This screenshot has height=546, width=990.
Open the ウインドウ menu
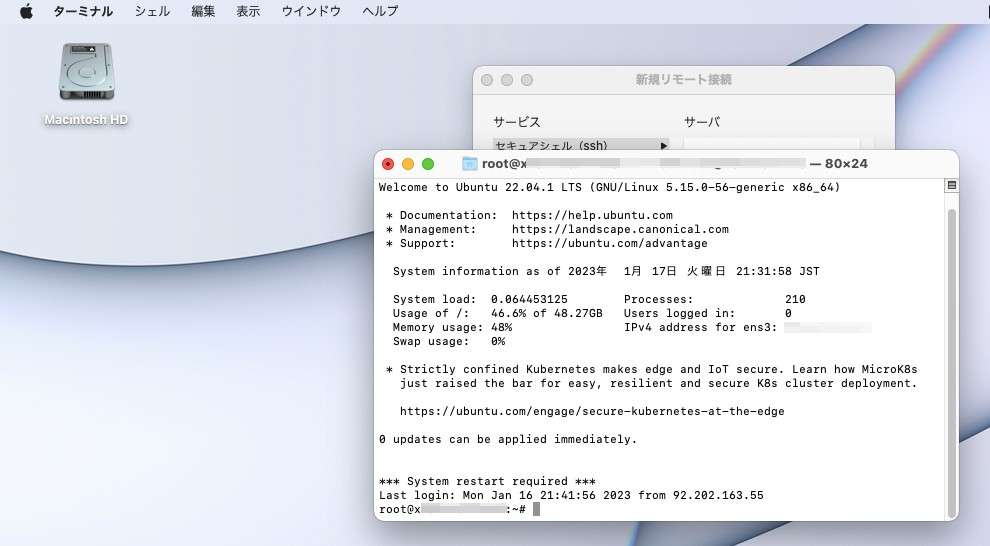pos(311,11)
